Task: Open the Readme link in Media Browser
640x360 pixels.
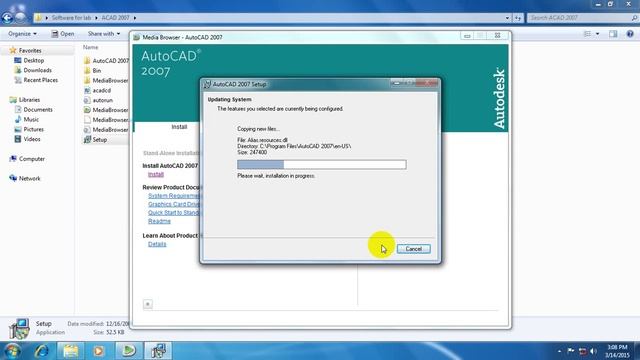Action: (159, 221)
